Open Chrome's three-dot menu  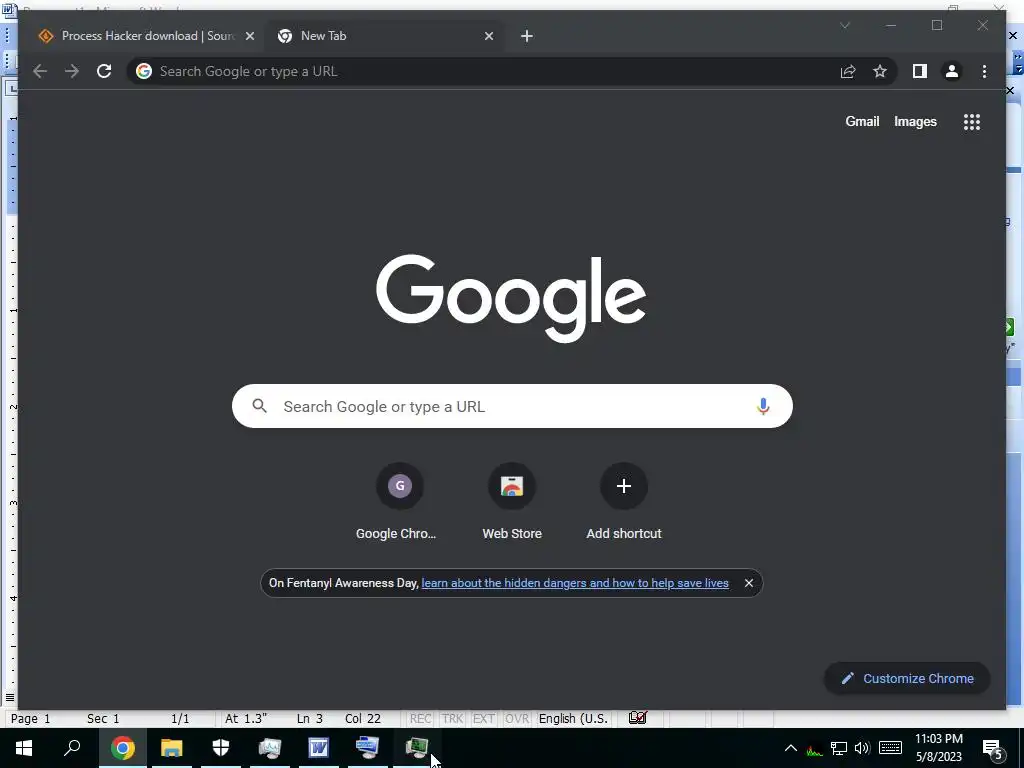pos(984,71)
